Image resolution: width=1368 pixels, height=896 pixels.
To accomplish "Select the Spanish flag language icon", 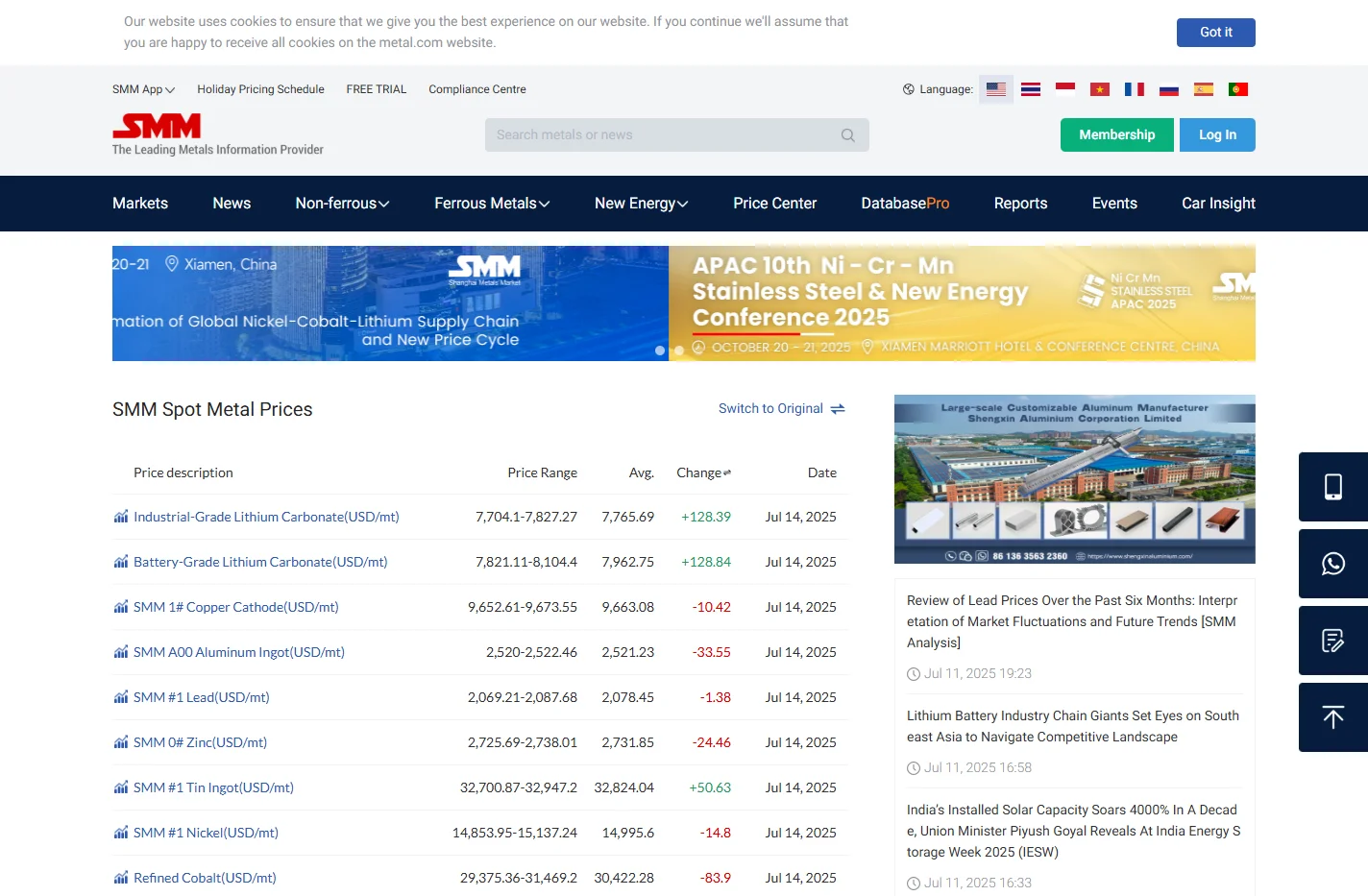I will tap(1204, 89).
